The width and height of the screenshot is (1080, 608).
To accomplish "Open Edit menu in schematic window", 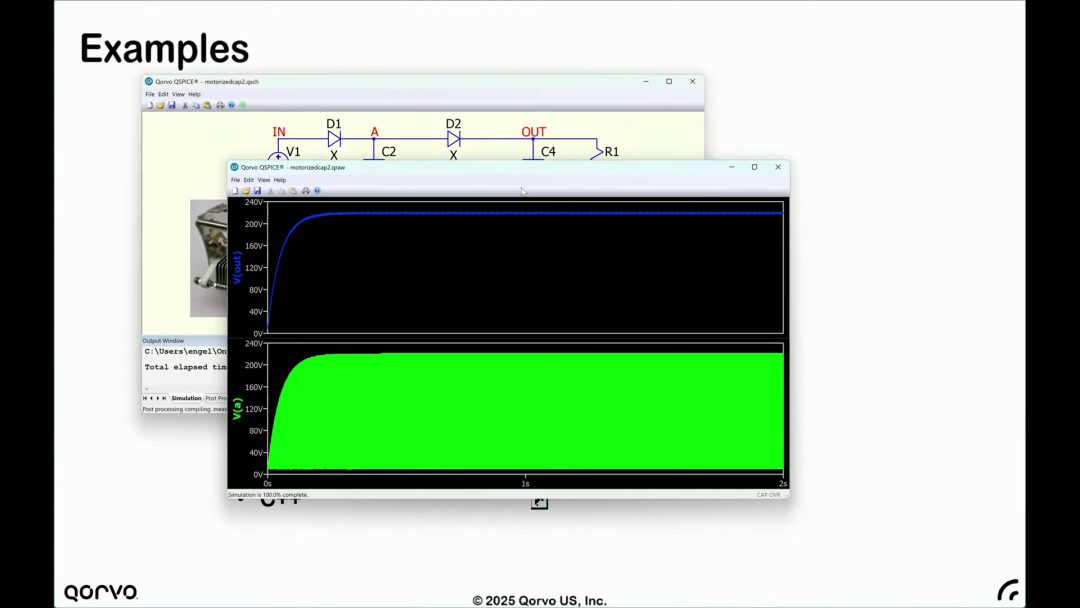I will pos(163,94).
